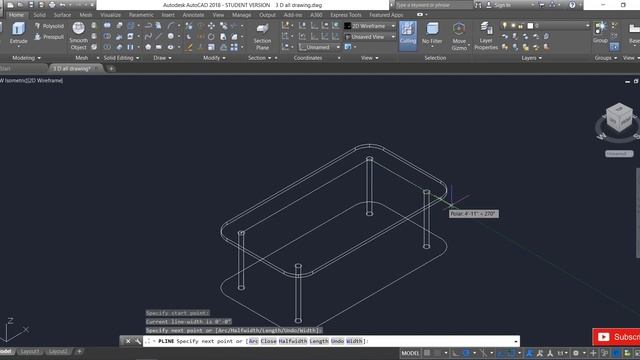Select the Extrude tool

(18, 33)
